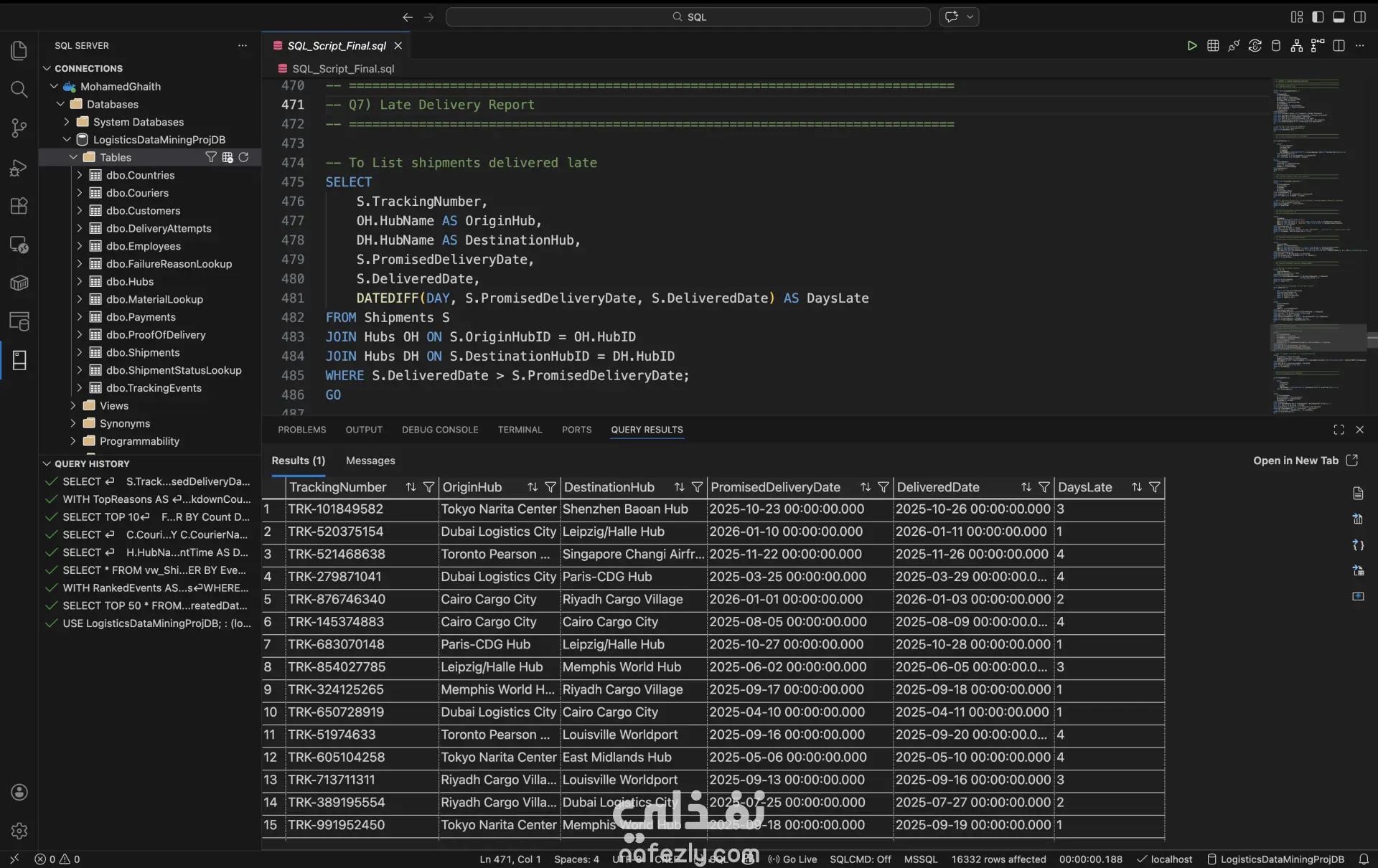Expand the dbo.Shipments table
The height and width of the screenshot is (868, 1378).
[x=80, y=352]
